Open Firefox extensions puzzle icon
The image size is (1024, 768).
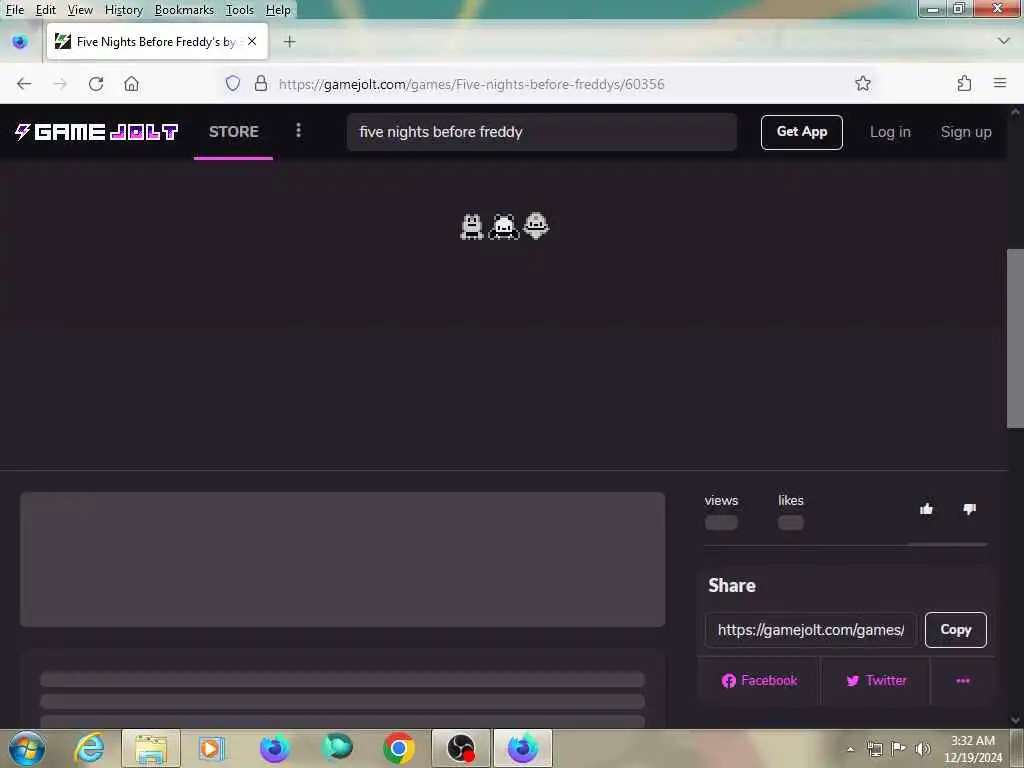pyautogui.click(x=964, y=84)
